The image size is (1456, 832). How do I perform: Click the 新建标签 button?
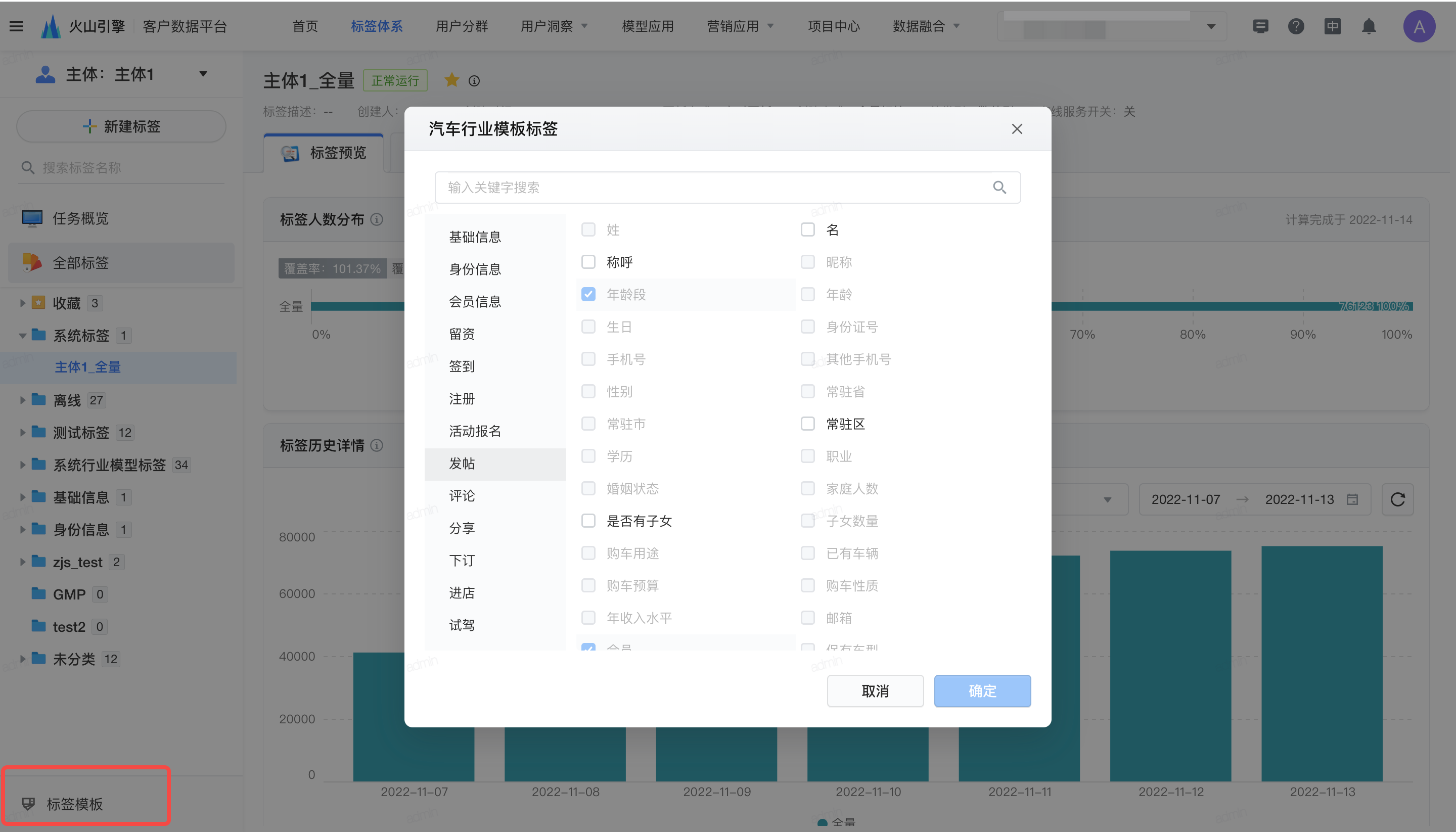pos(121,126)
